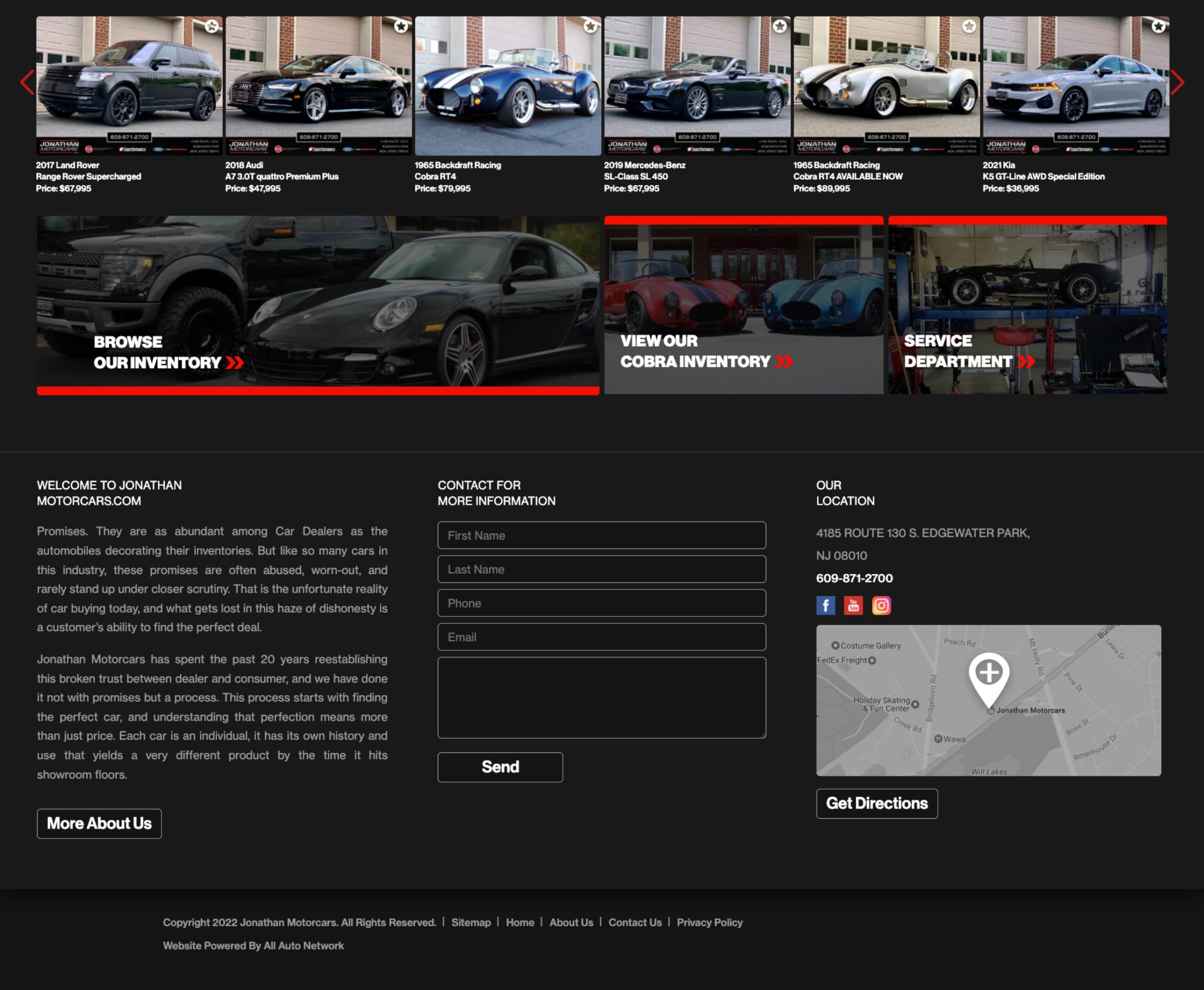The height and width of the screenshot is (990, 1204).
Task: Open the Privacy Policy footer link
Action: (x=710, y=923)
